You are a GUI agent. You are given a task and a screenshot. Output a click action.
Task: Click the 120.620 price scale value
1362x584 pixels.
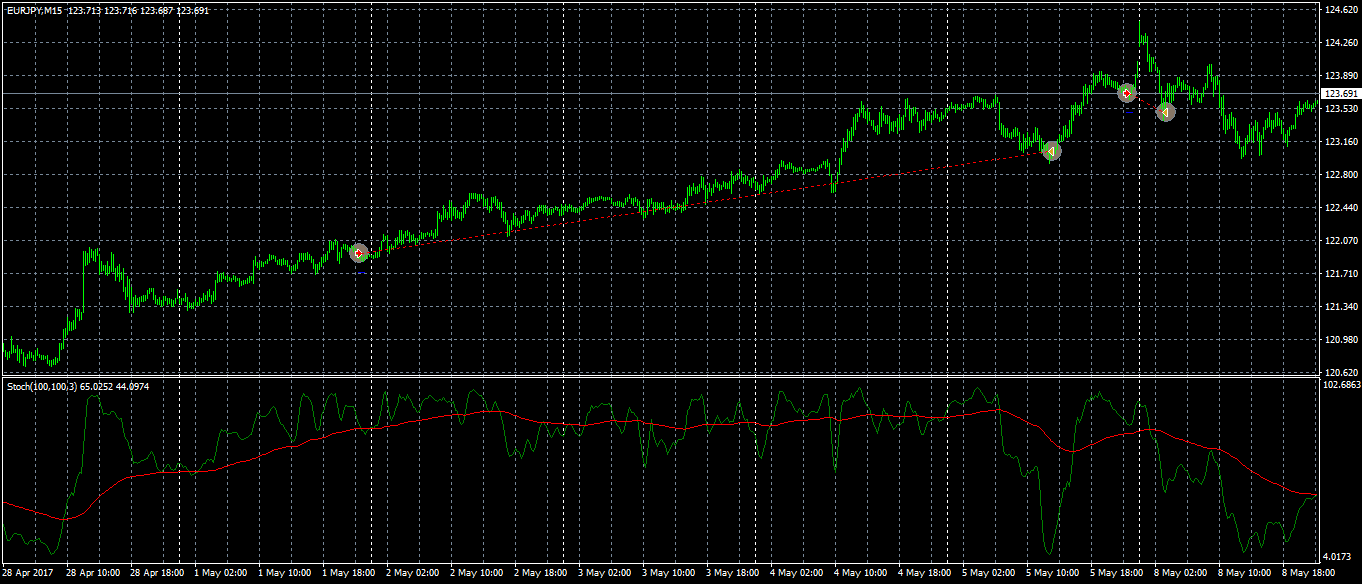click(1341, 371)
